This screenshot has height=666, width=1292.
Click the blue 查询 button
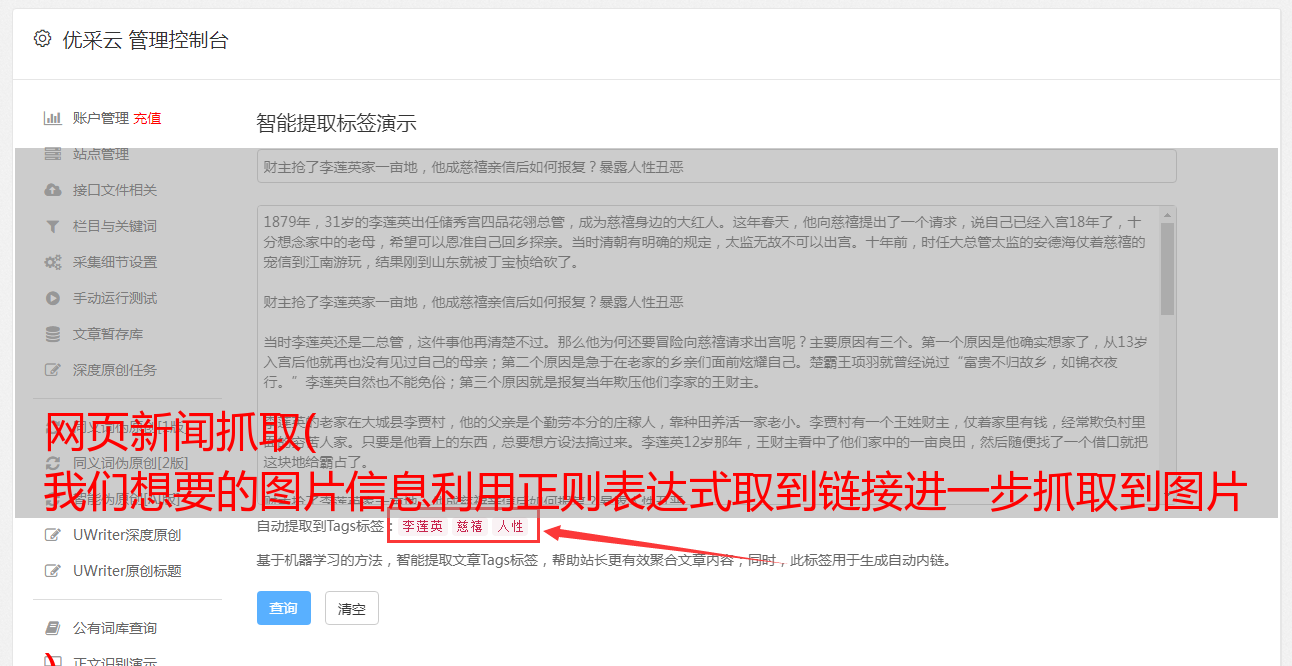(284, 608)
